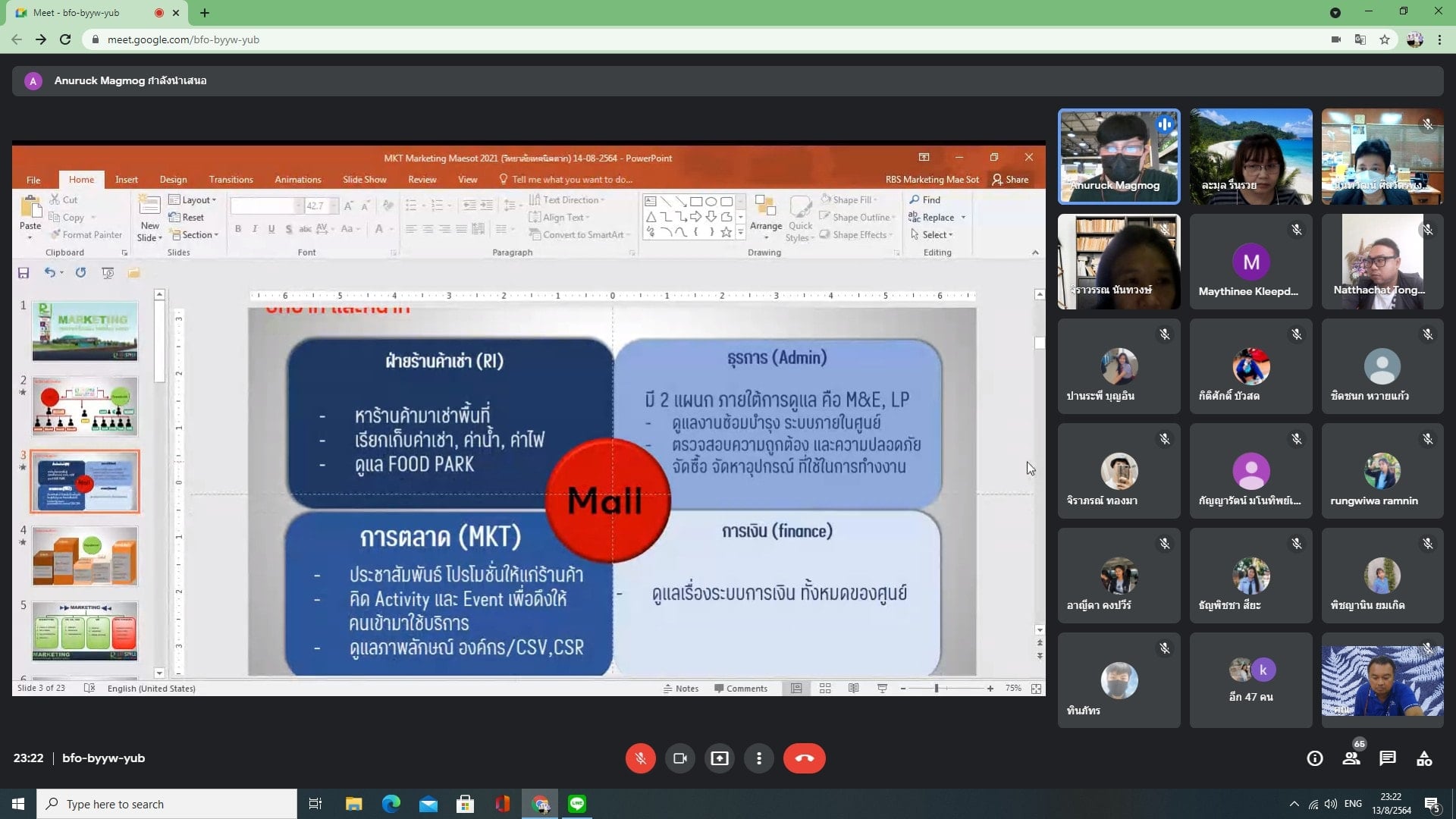Screen dimensions: 1456x819
Task: Open the three-dot more options menu
Action: pos(758,758)
